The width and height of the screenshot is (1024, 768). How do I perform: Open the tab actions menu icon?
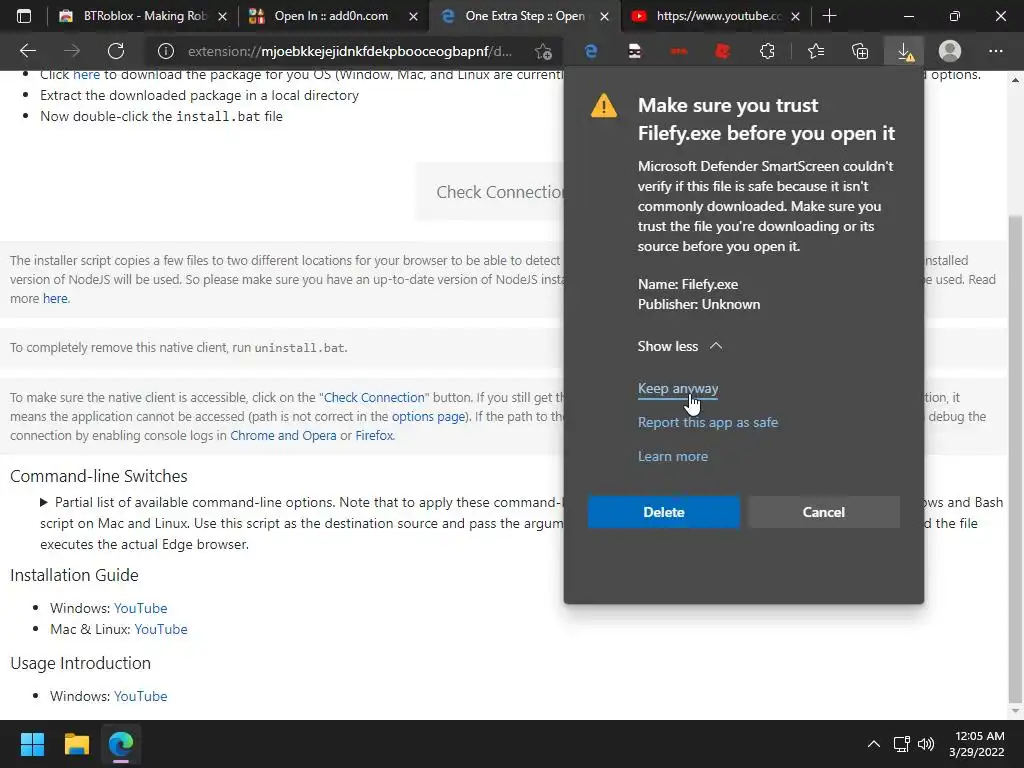click(x=24, y=16)
